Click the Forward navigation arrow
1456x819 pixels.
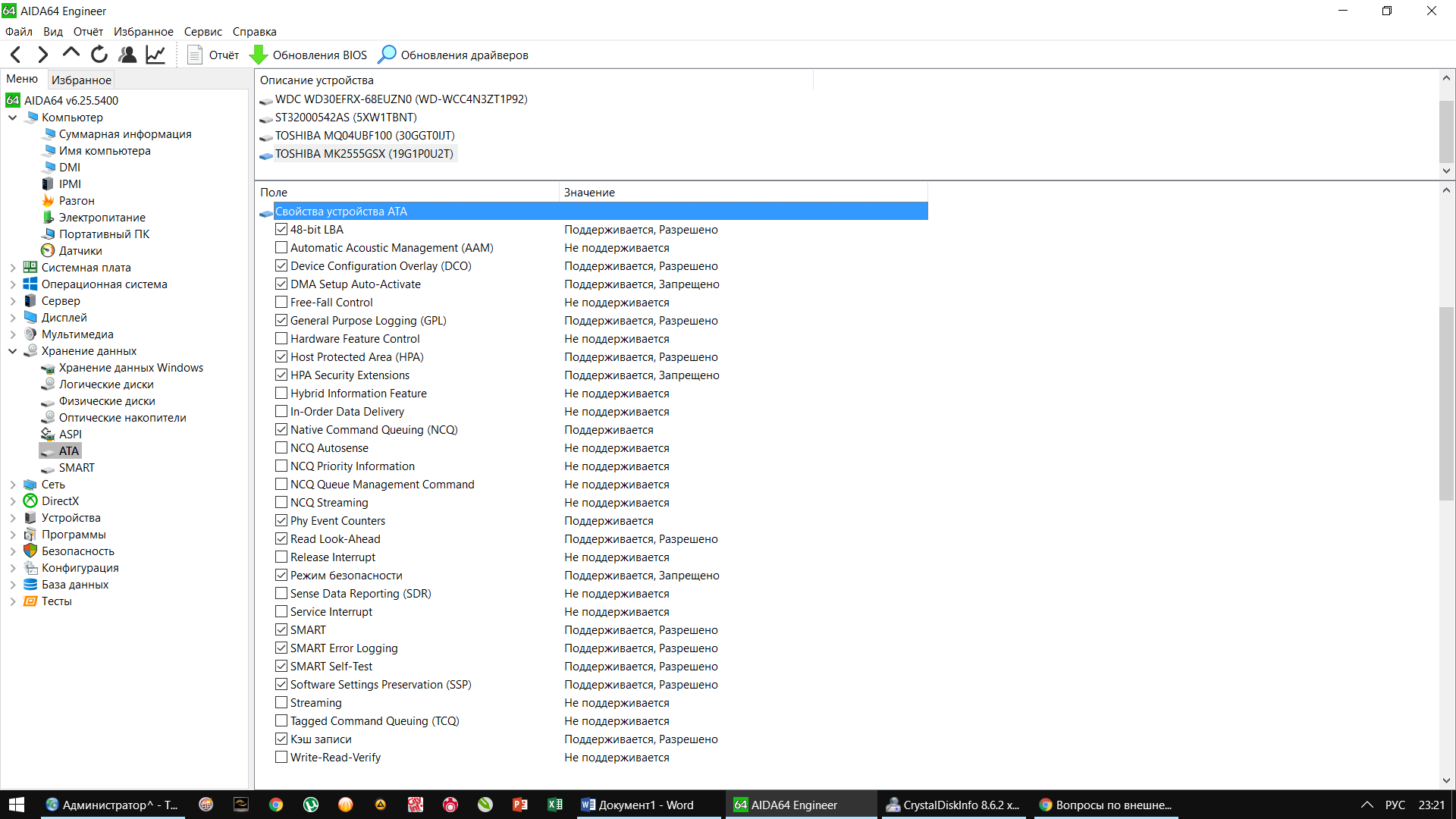43,55
